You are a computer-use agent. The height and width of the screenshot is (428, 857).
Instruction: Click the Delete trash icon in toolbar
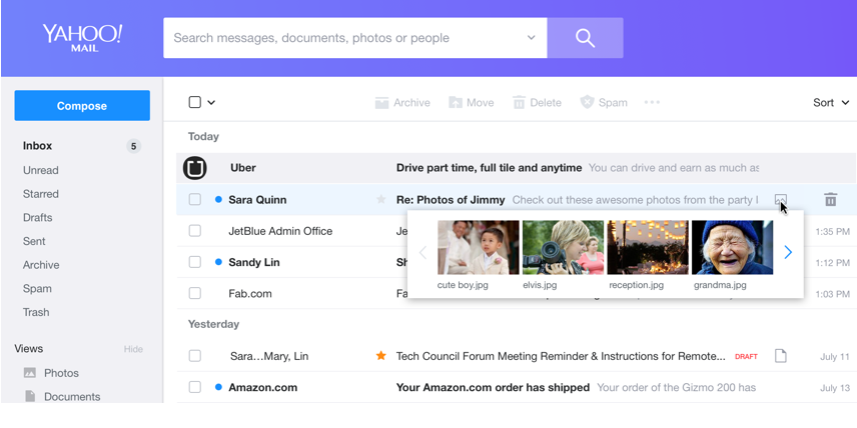coord(519,102)
